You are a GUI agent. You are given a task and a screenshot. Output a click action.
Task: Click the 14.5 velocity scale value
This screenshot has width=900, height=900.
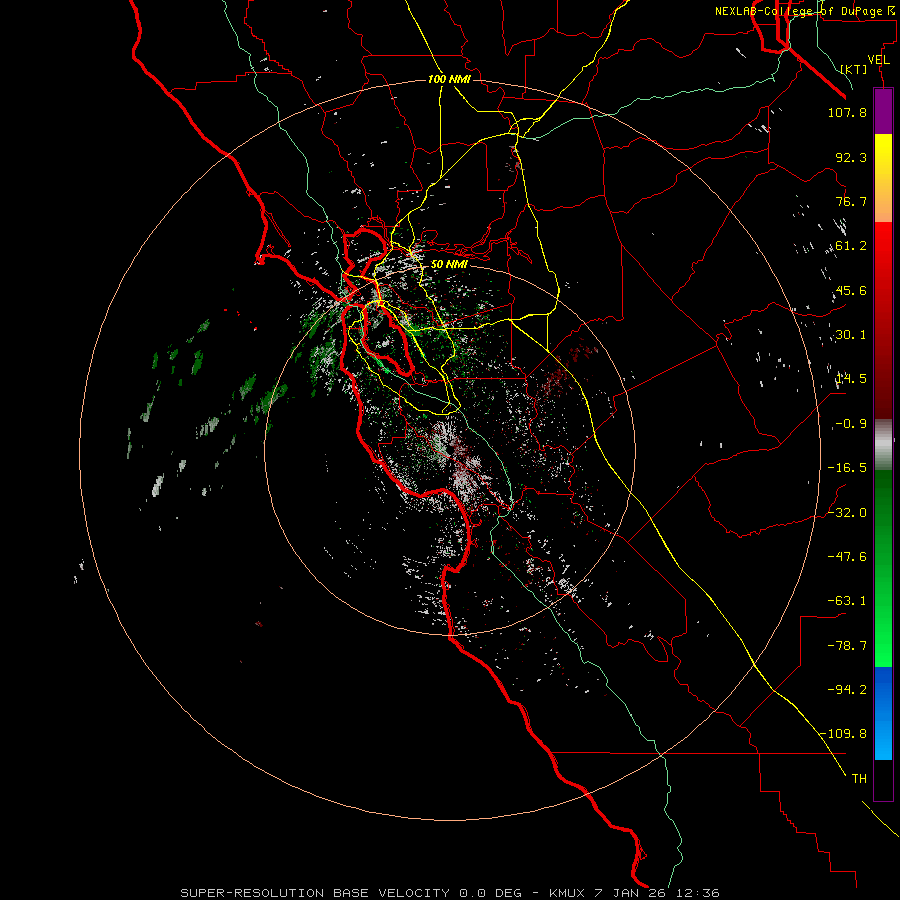[851, 379]
